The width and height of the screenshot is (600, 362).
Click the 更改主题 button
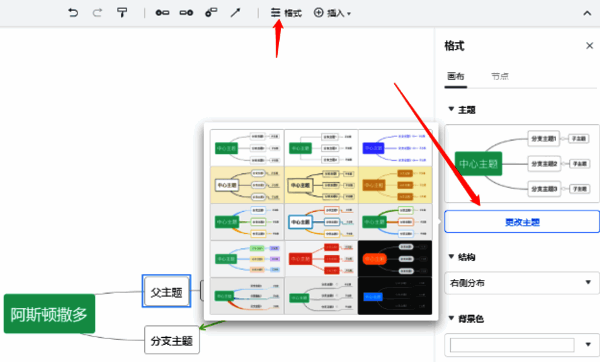(522, 222)
